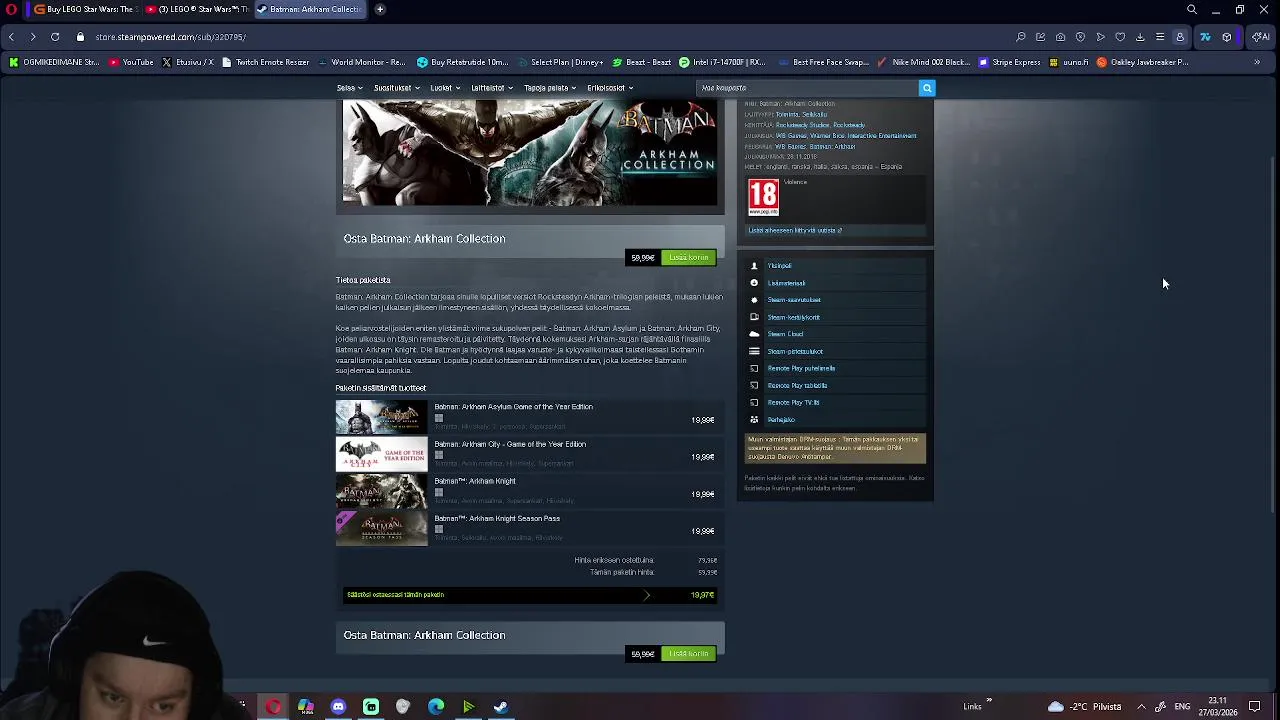Open the Stripe Express bookmark
Viewport: 1280px width, 720px height.
click(x=1010, y=62)
